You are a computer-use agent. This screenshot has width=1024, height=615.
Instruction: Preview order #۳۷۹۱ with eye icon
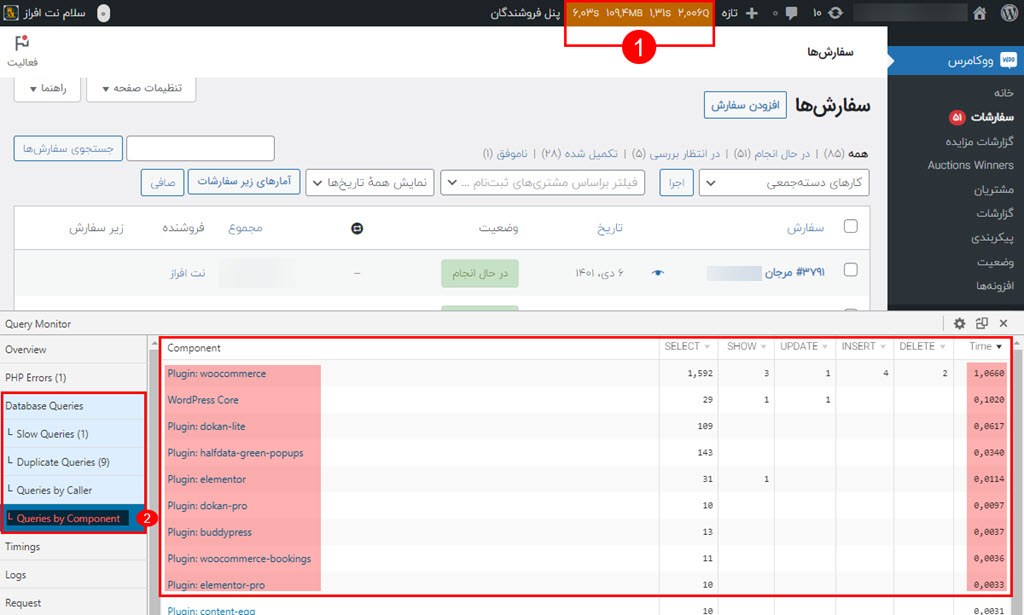click(658, 273)
